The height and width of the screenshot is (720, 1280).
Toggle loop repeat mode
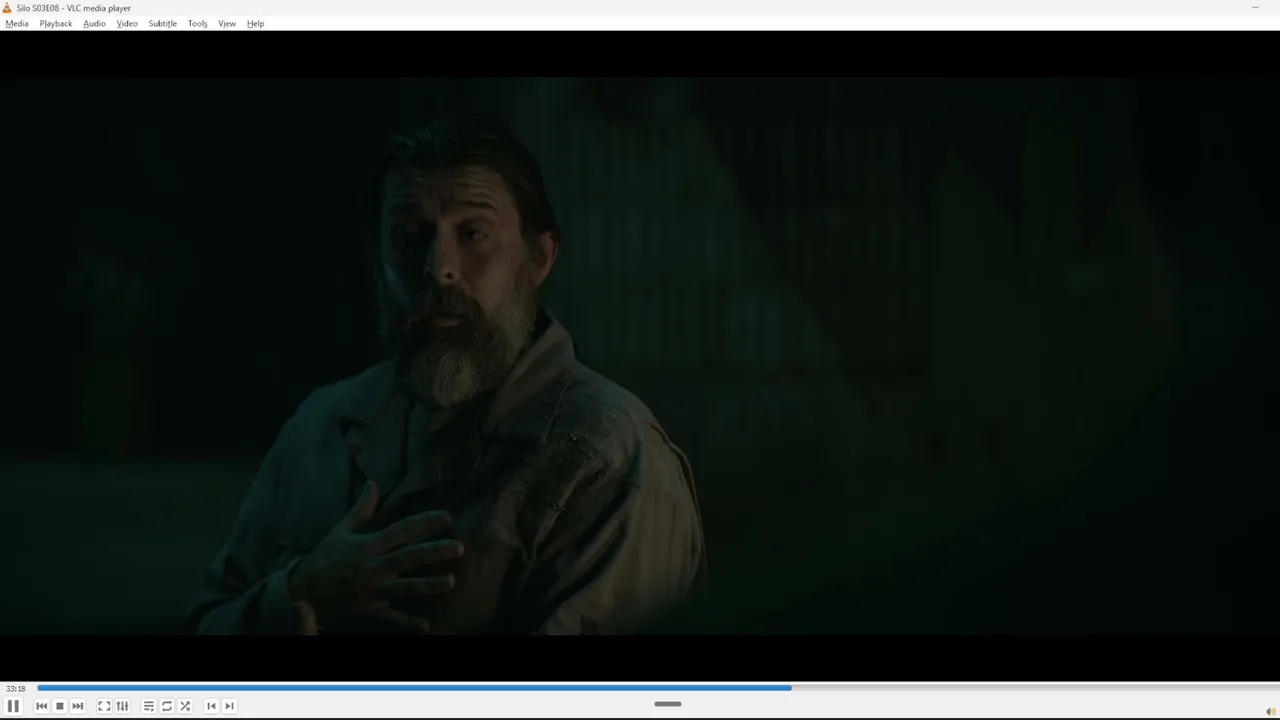167,706
